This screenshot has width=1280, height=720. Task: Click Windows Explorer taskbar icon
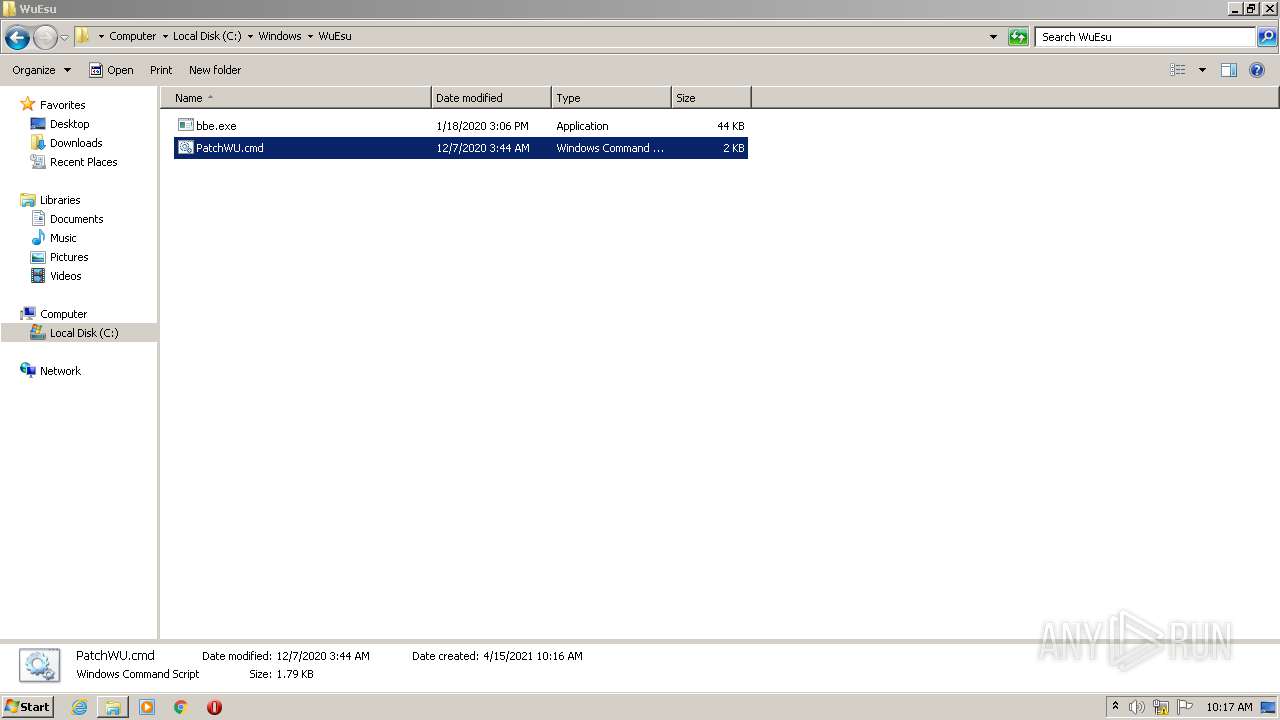click(x=113, y=707)
